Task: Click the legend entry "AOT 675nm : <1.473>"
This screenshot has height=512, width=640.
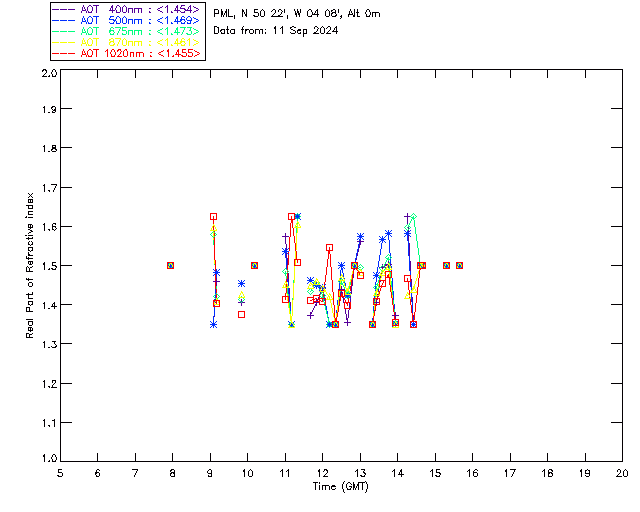Action: pyautogui.click(x=127, y=31)
